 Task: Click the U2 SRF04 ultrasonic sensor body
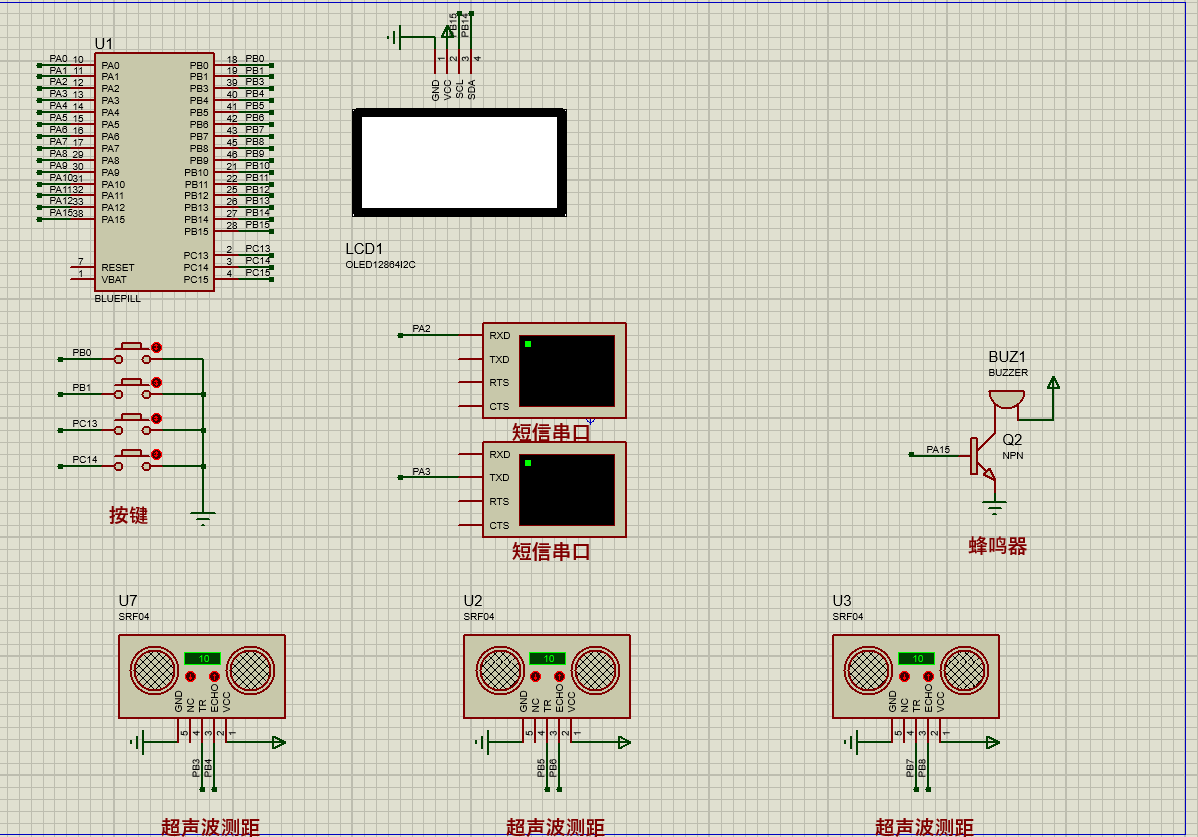pyautogui.click(x=547, y=677)
